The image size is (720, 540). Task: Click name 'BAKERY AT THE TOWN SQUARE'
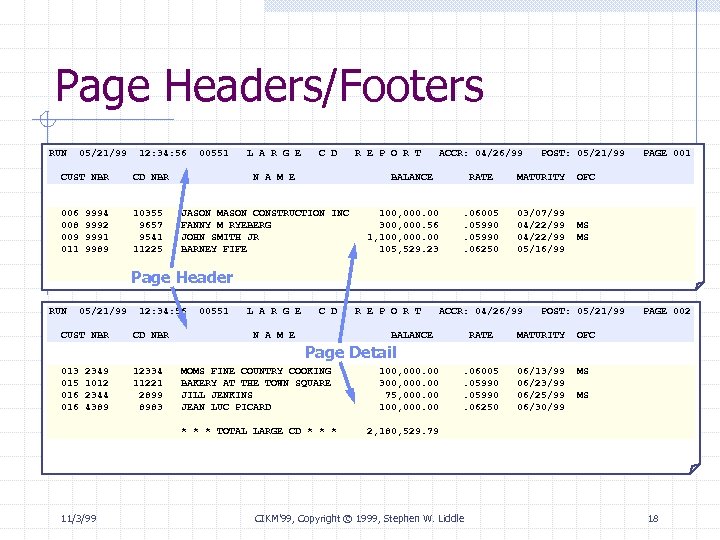click(256, 383)
